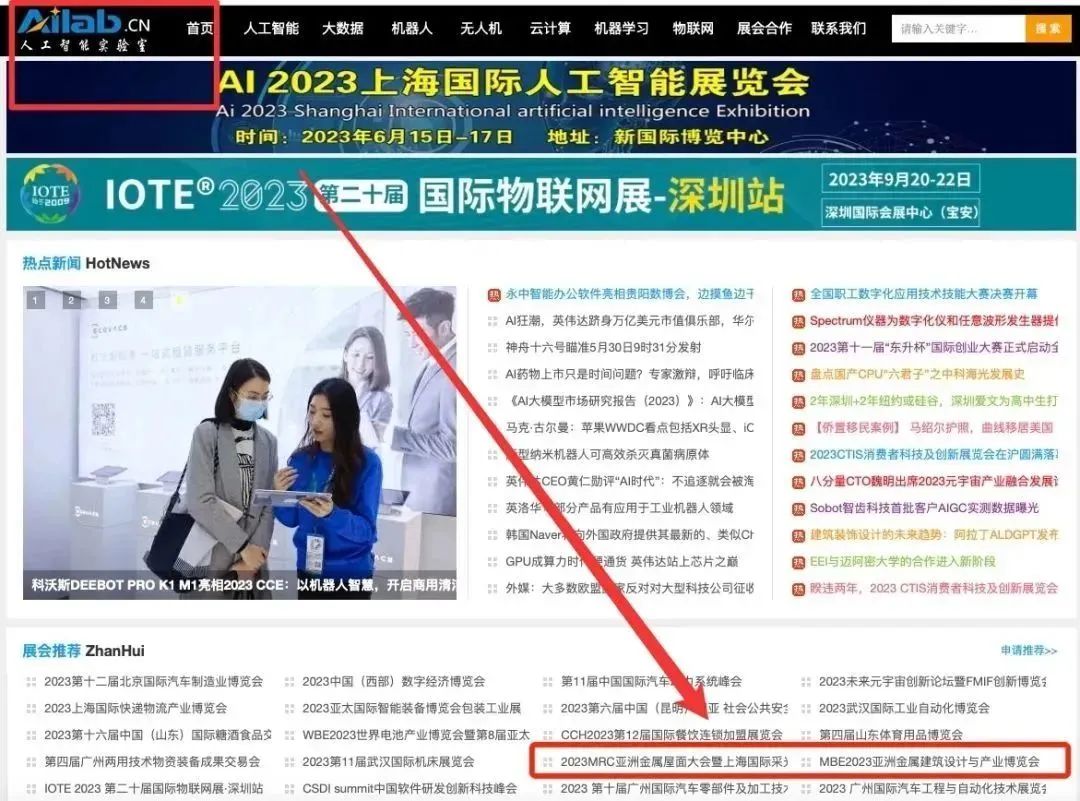1080x801 pixels.
Task: Open 2023MRC亚洲金属屋面大会 link
Action: click(674, 762)
